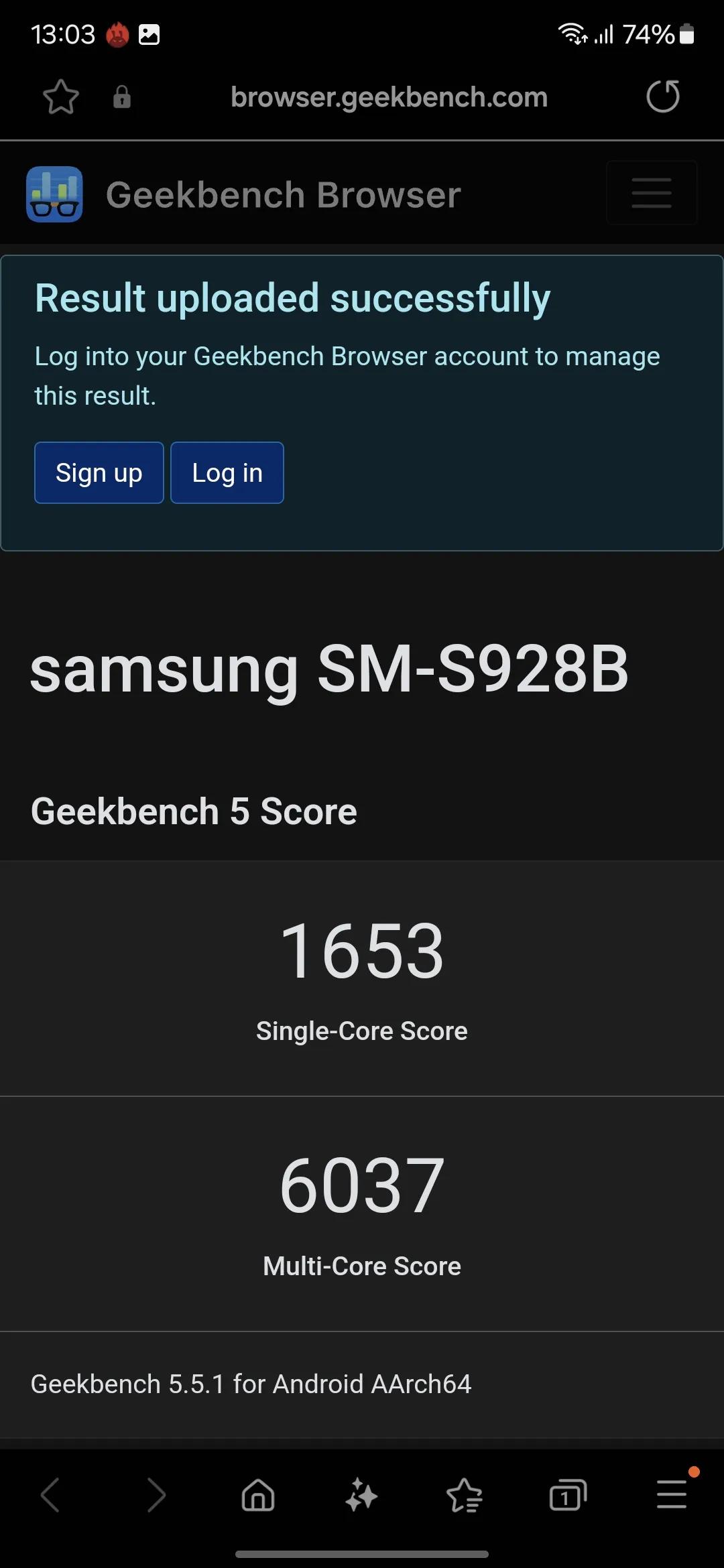The height and width of the screenshot is (1568, 724).
Task: Tap the multi-core score 6037
Action: pos(362,1185)
